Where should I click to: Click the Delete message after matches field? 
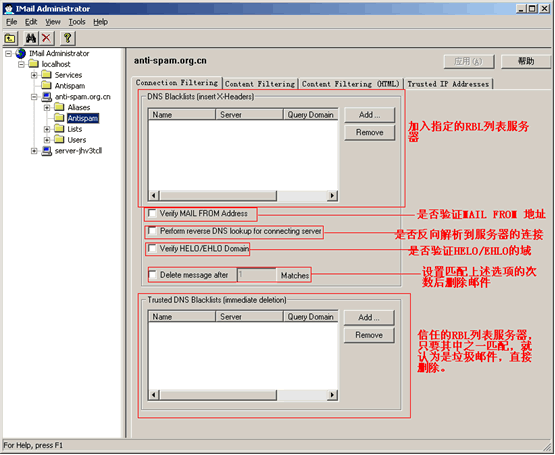[x=257, y=275]
